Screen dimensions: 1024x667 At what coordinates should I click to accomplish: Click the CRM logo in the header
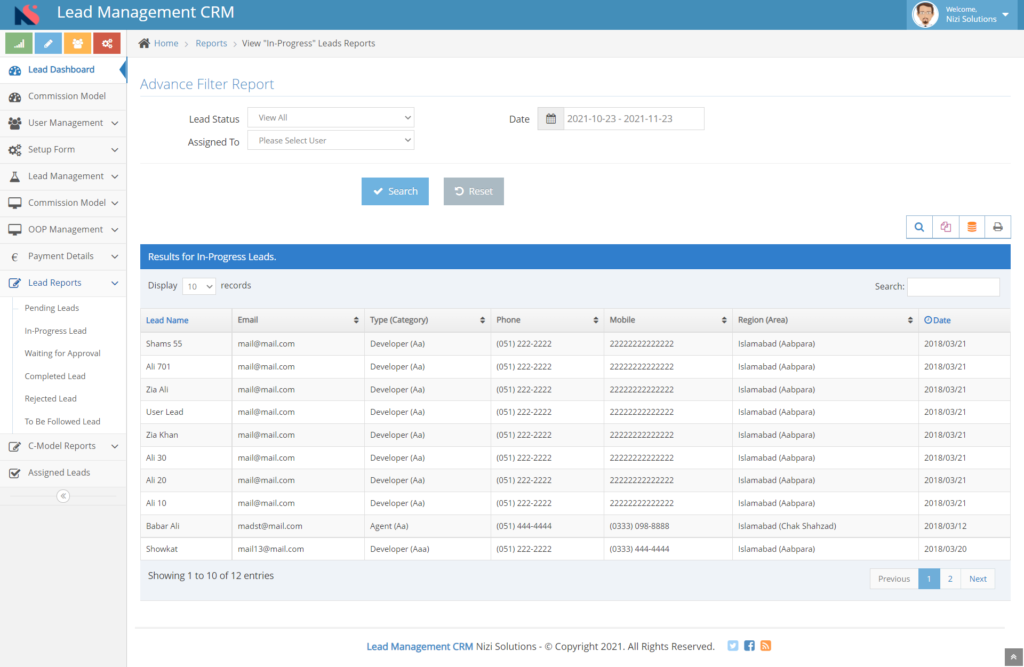tap(27, 14)
